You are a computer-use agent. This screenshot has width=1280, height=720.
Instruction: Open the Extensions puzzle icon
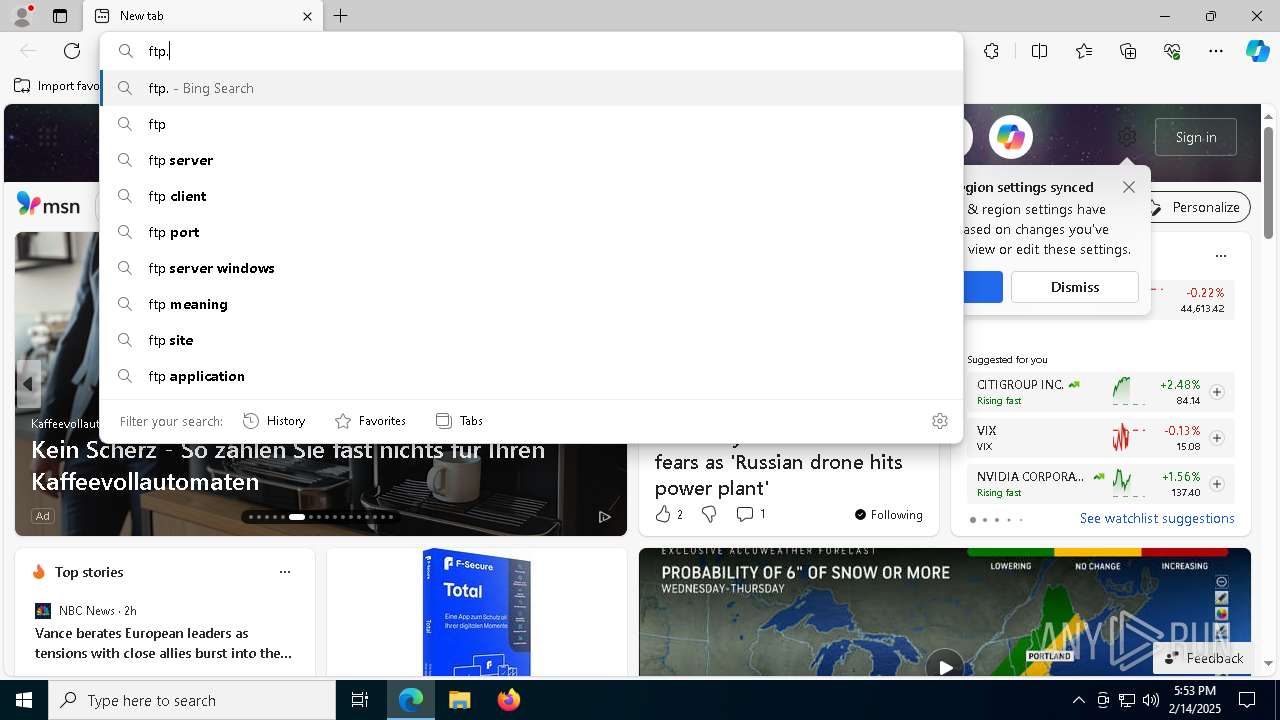point(991,51)
